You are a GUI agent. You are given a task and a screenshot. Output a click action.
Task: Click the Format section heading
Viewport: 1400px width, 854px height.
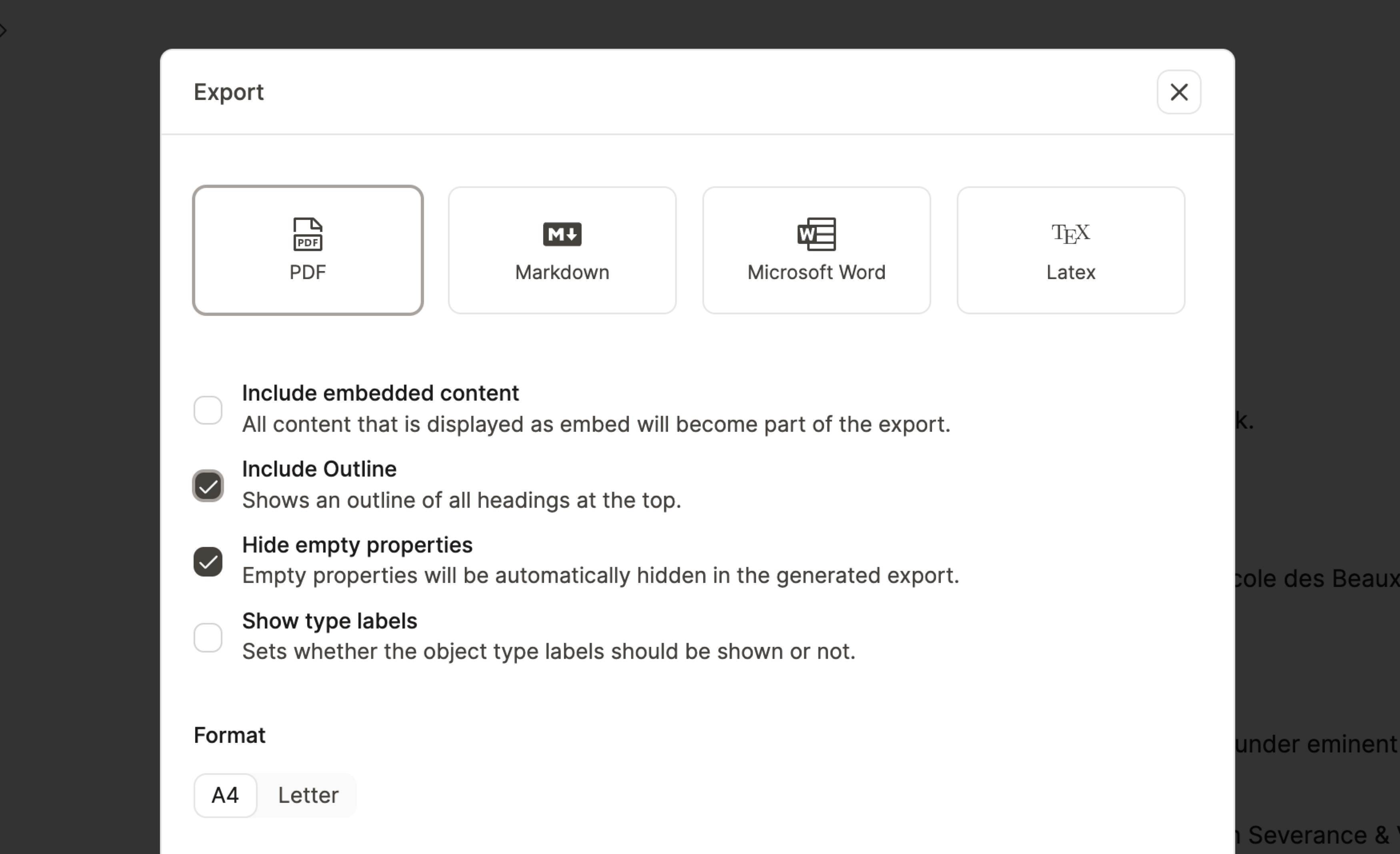(x=230, y=735)
